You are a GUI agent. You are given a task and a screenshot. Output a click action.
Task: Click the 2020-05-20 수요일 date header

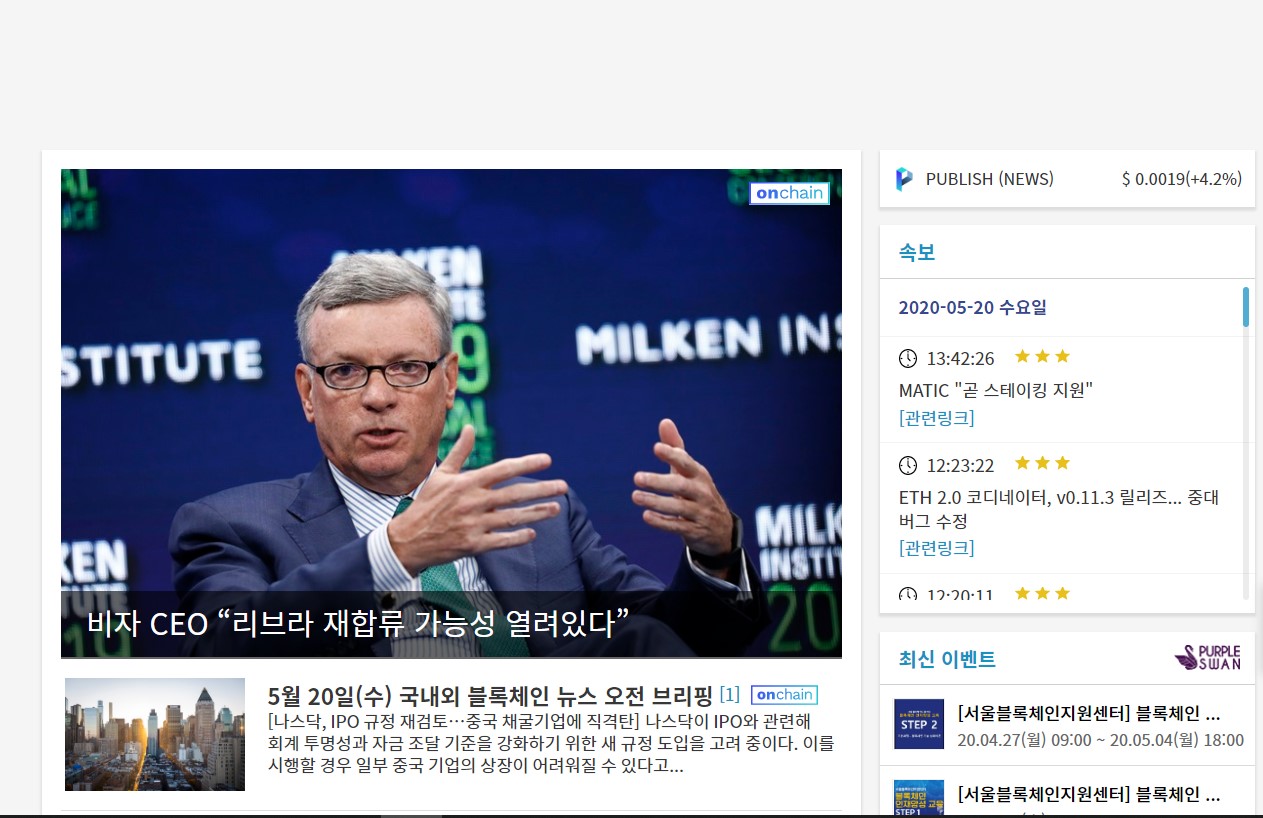(973, 307)
